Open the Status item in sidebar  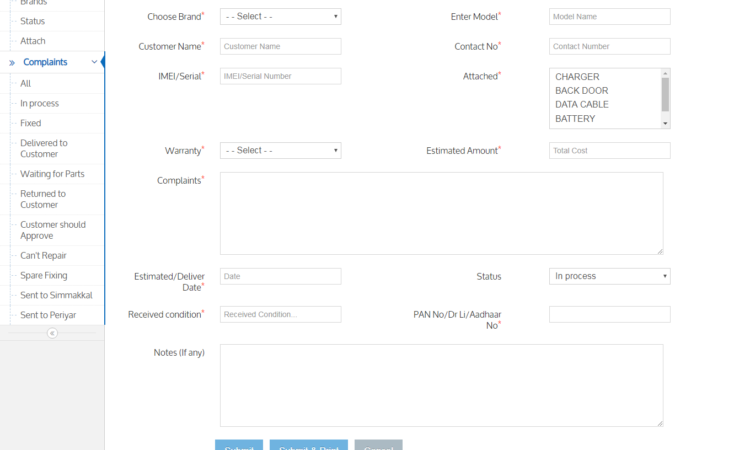pos(33,21)
